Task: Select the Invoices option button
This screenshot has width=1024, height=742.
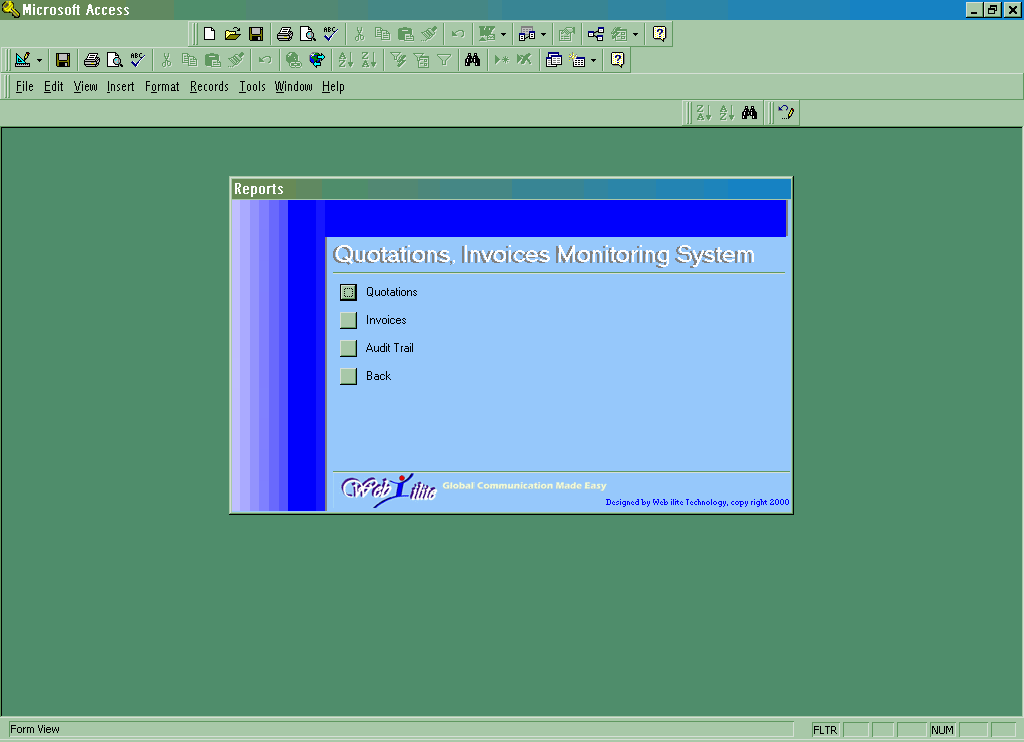Action: coord(348,320)
